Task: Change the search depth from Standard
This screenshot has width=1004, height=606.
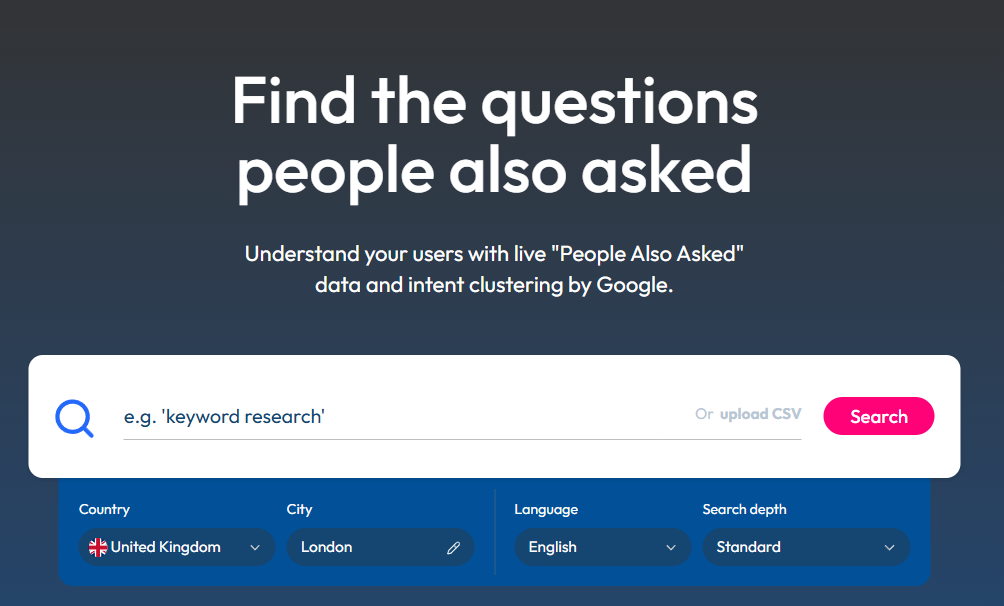Action: [x=806, y=547]
